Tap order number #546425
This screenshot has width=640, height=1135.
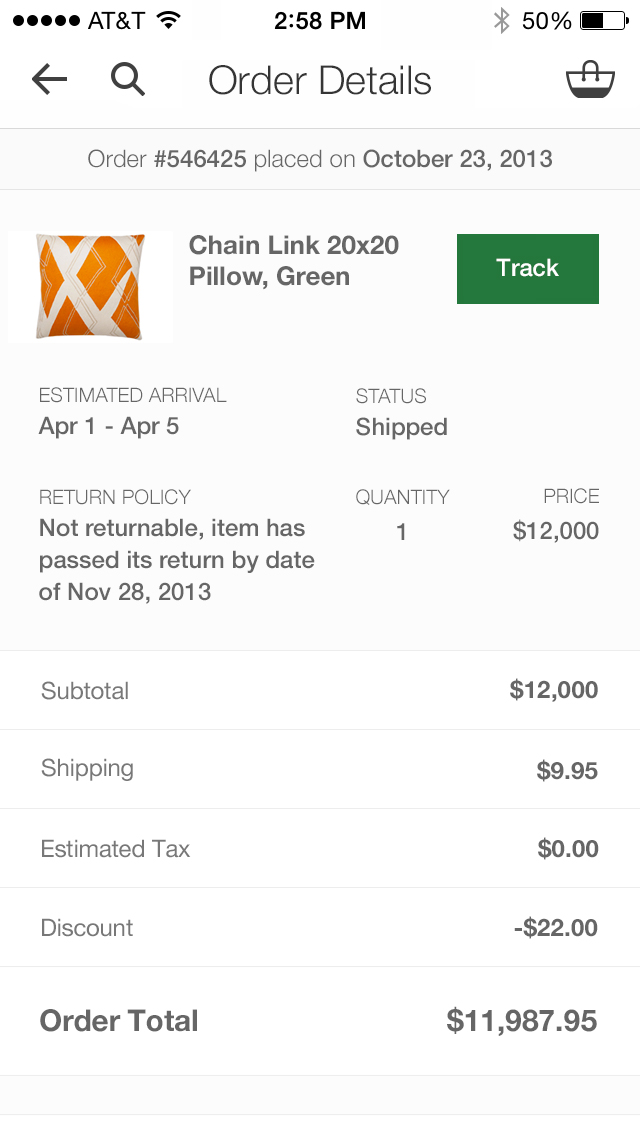[200, 159]
